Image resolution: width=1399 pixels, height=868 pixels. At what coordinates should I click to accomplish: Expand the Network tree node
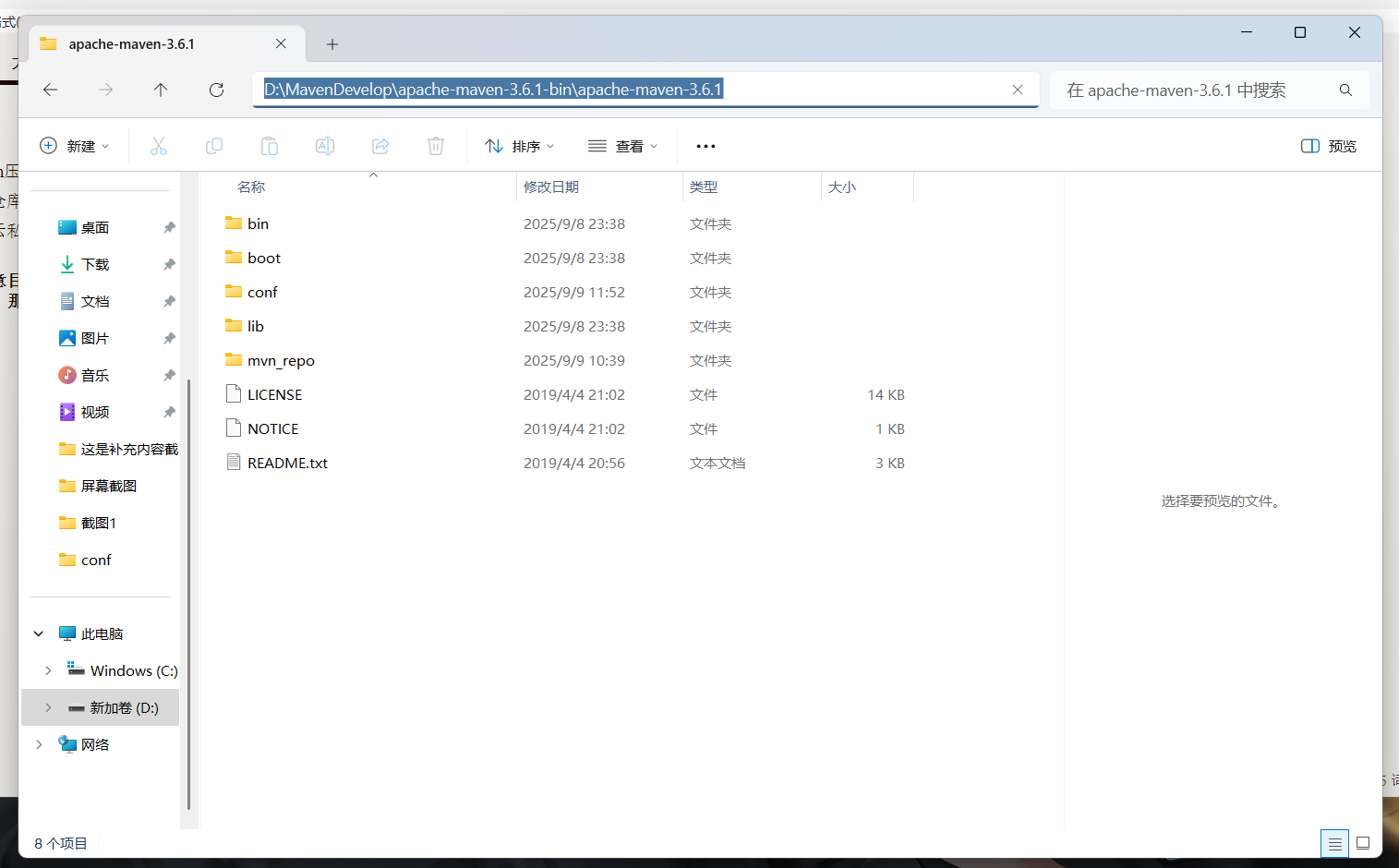[x=39, y=744]
